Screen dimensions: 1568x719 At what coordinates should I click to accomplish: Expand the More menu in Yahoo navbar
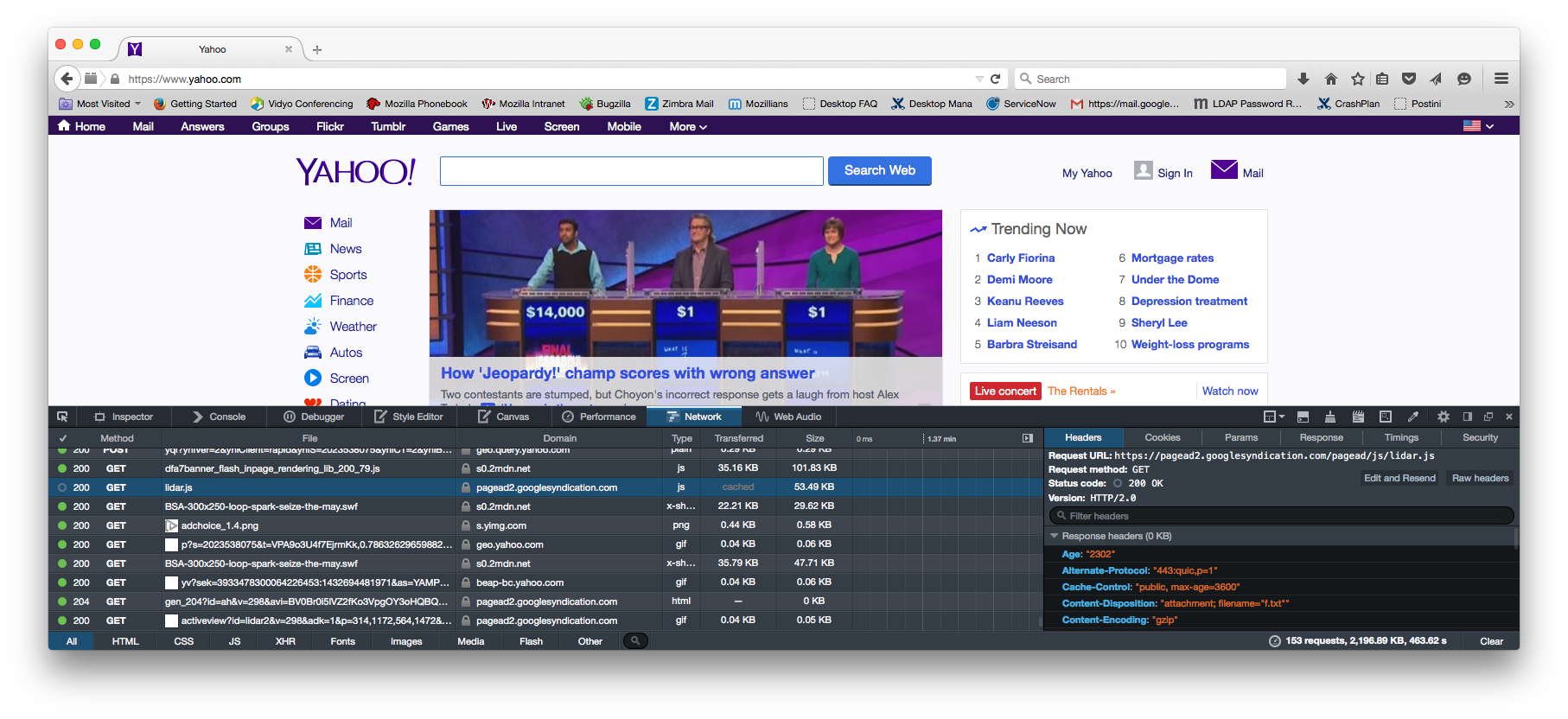pos(688,126)
